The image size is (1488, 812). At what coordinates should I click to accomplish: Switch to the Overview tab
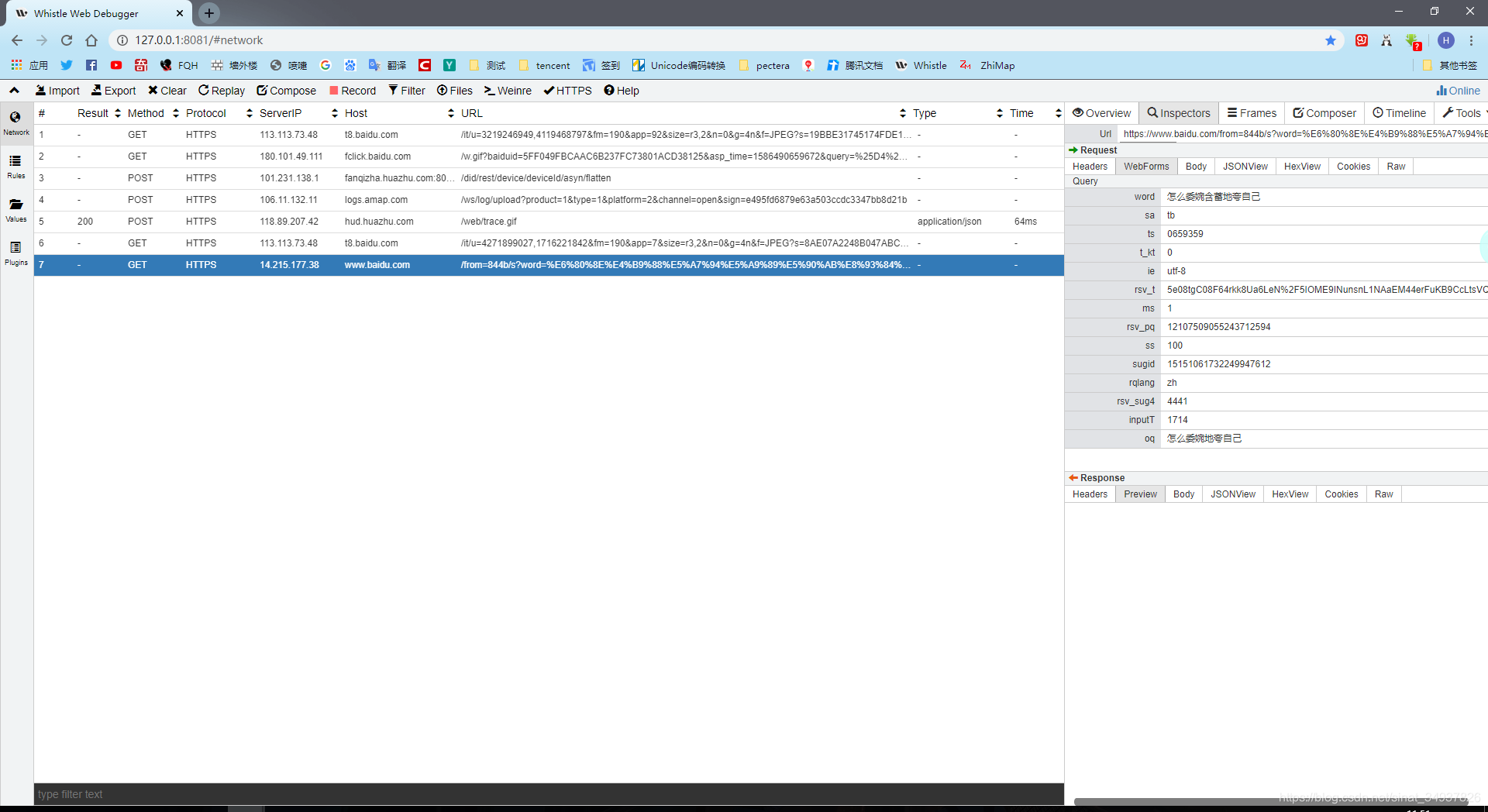pos(1101,113)
